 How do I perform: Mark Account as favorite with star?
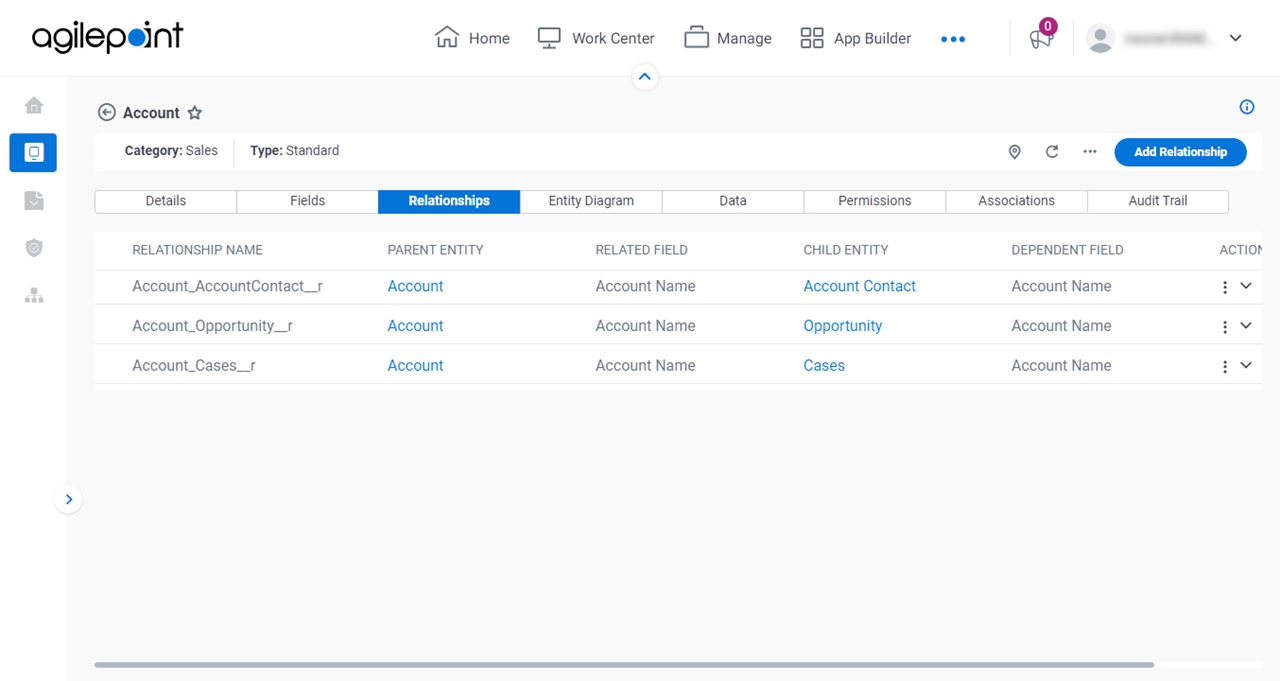195,113
